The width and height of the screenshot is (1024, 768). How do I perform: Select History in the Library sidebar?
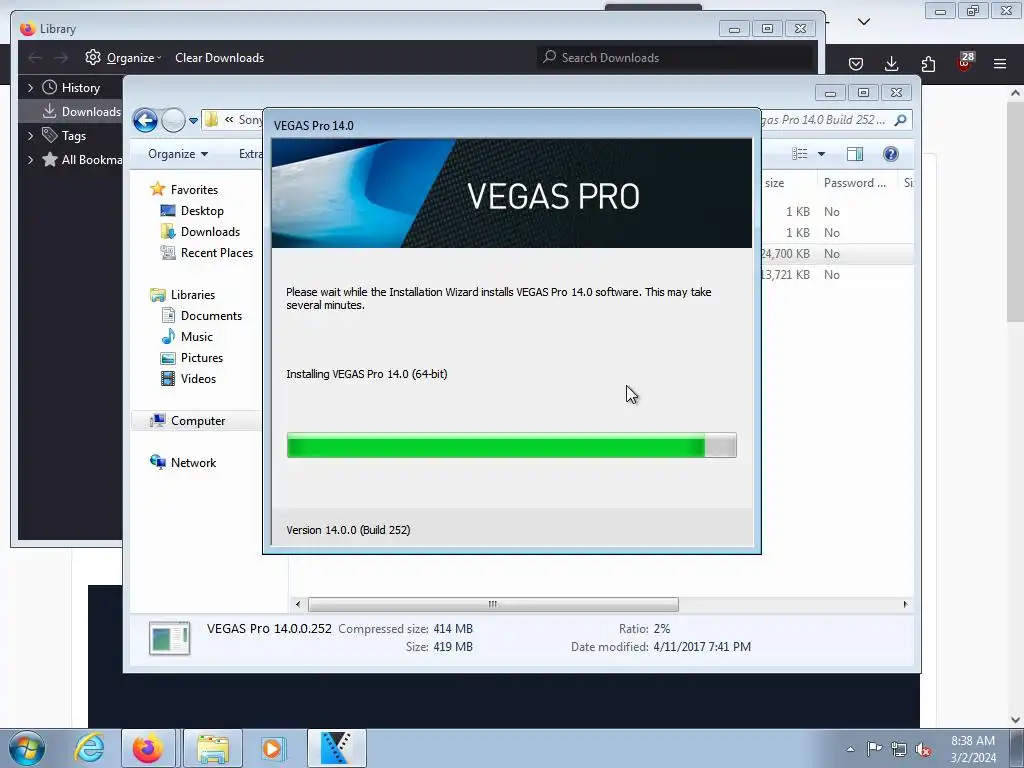pos(71,88)
